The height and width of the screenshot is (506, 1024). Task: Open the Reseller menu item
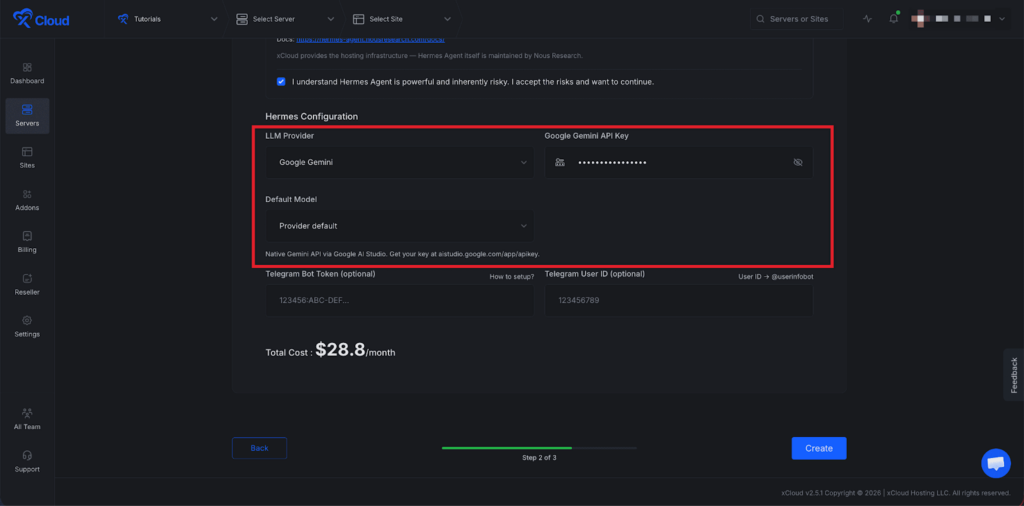(x=27, y=279)
